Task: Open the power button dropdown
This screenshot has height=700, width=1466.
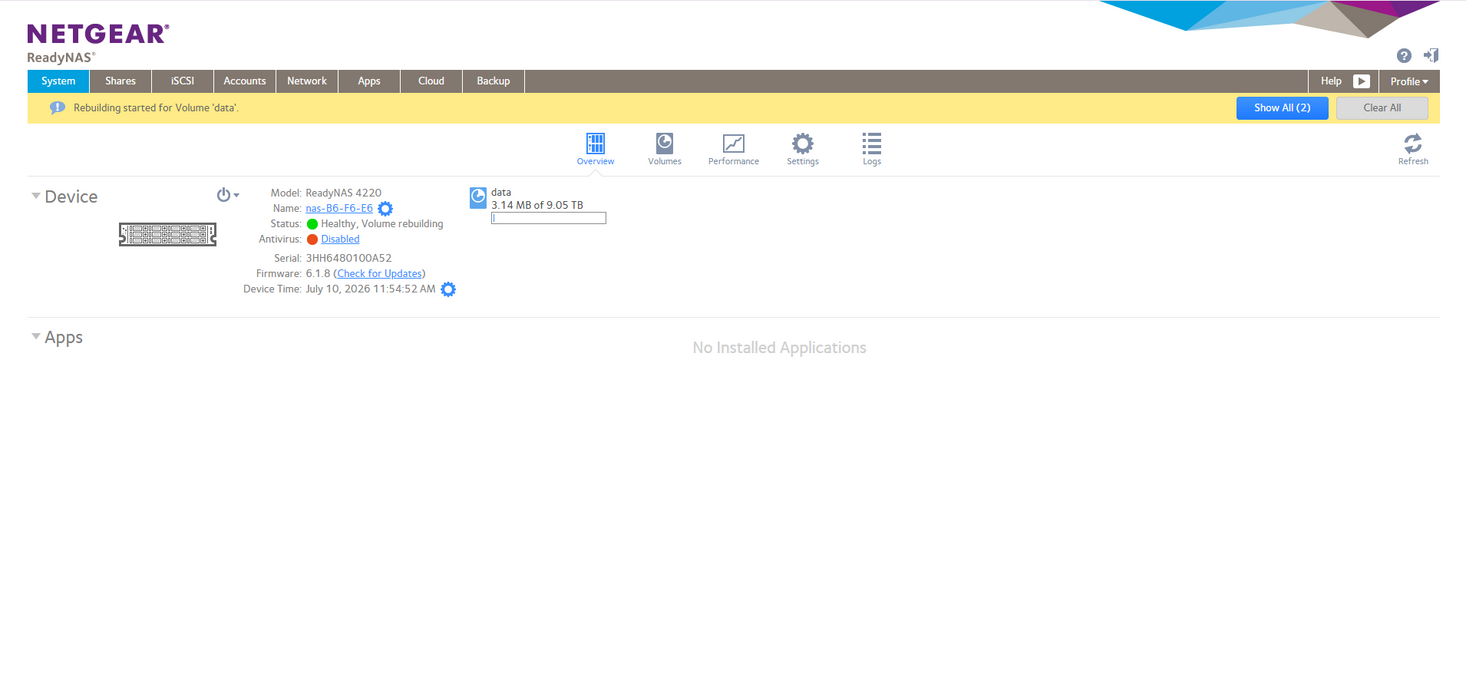Action: click(228, 195)
